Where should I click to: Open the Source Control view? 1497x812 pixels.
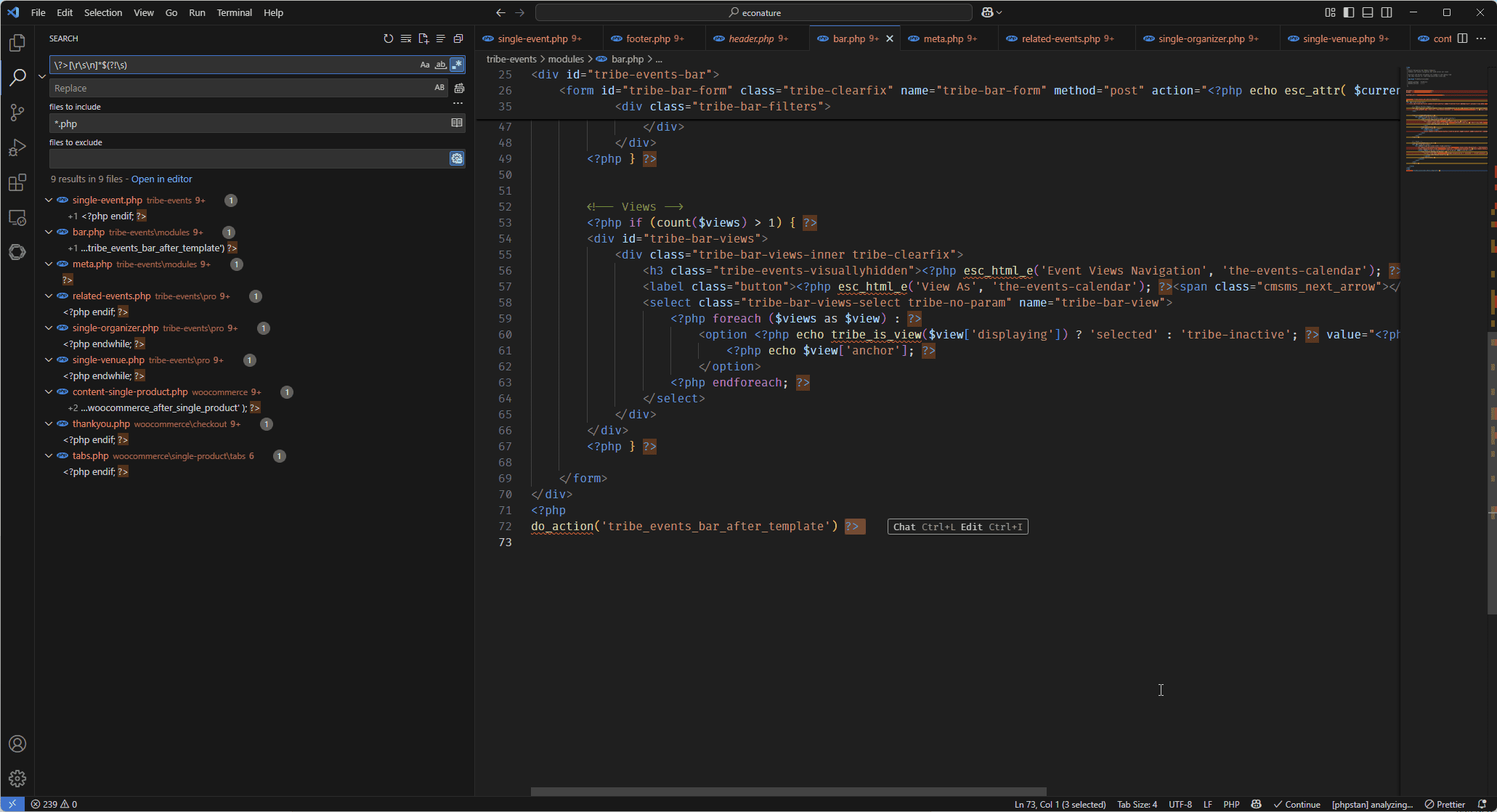click(17, 113)
